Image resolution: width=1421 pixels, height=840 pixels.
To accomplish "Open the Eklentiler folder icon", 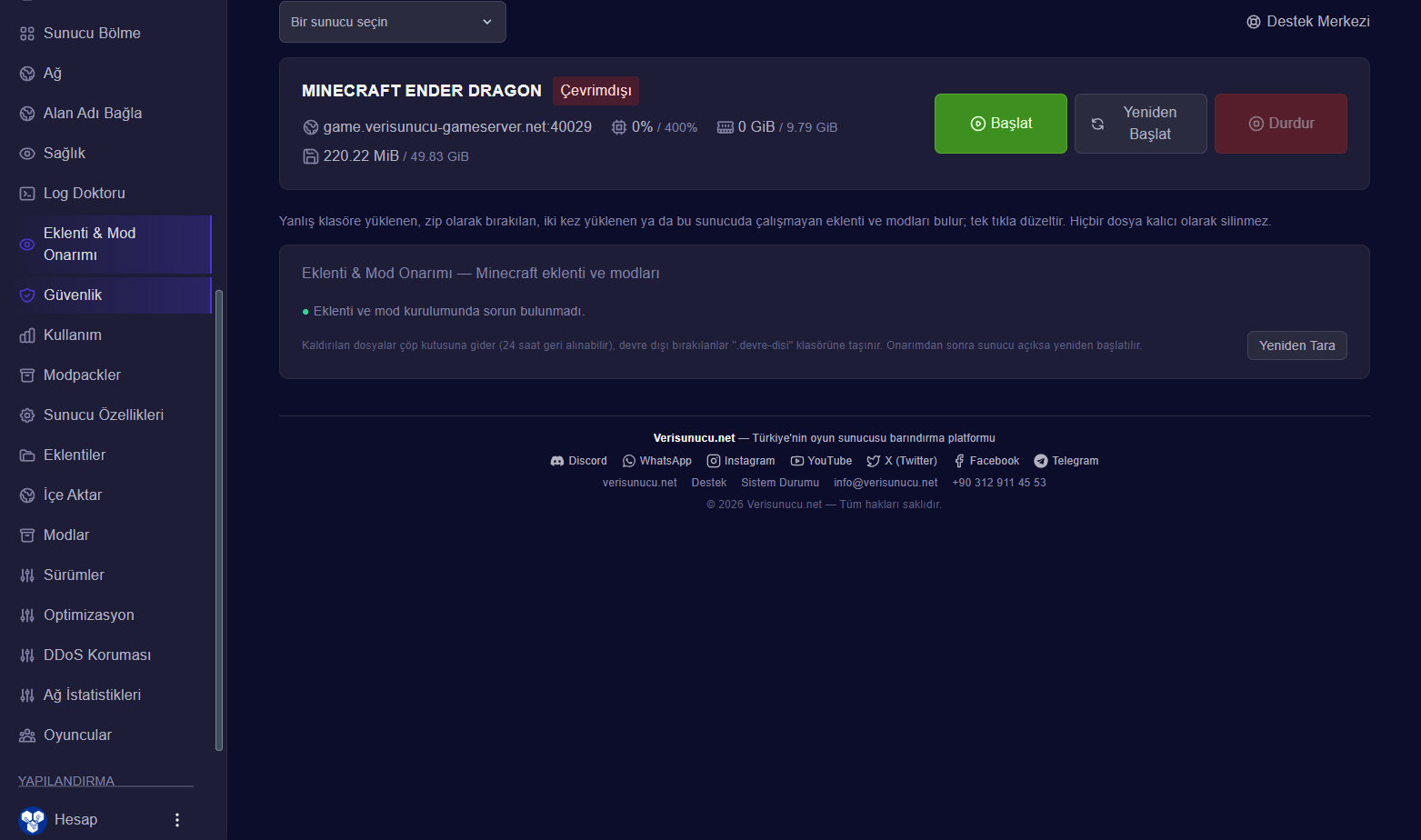I will click(27, 455).
